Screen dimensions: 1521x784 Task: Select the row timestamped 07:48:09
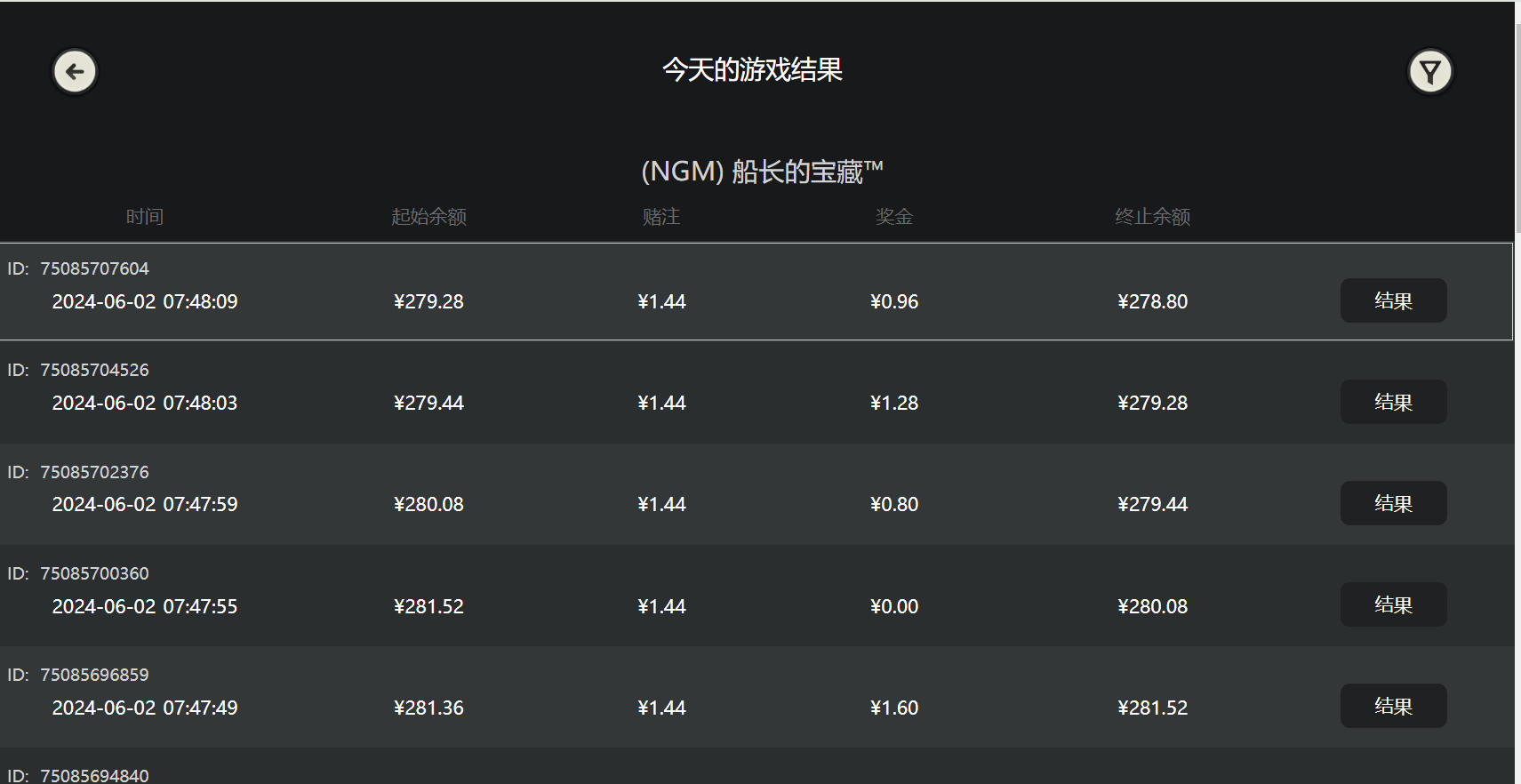click(x=145, y=302)
